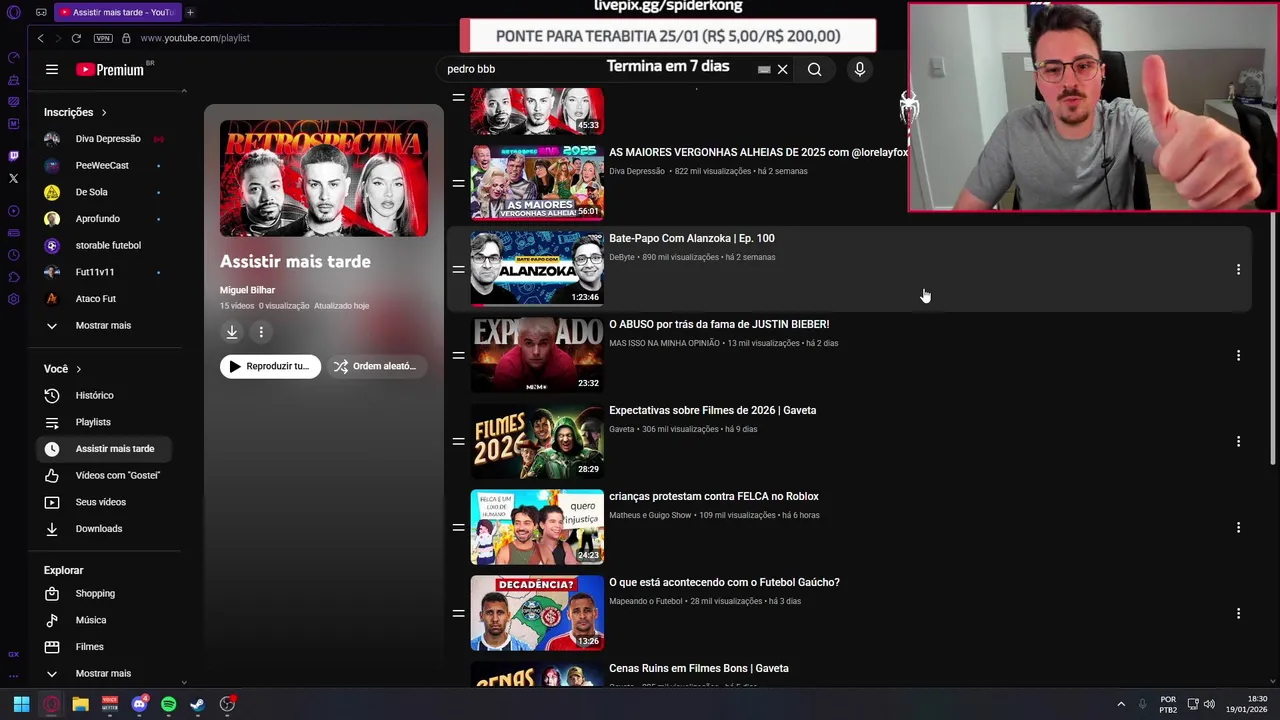Viewport: 1280px width, 720px height.
Task: Expand the Inscrições section chevron
Action: [x=103, y=112]
